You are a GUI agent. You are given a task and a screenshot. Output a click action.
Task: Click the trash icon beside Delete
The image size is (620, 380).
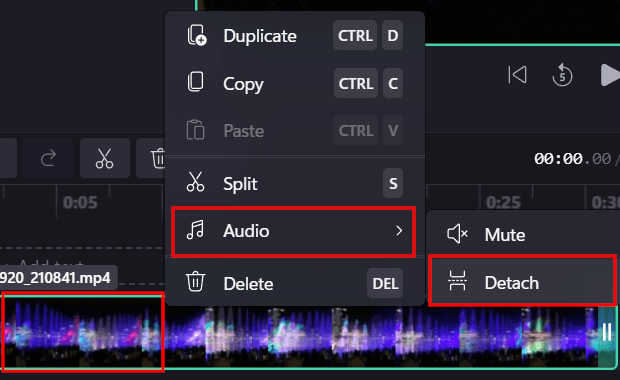pos(195,282)
